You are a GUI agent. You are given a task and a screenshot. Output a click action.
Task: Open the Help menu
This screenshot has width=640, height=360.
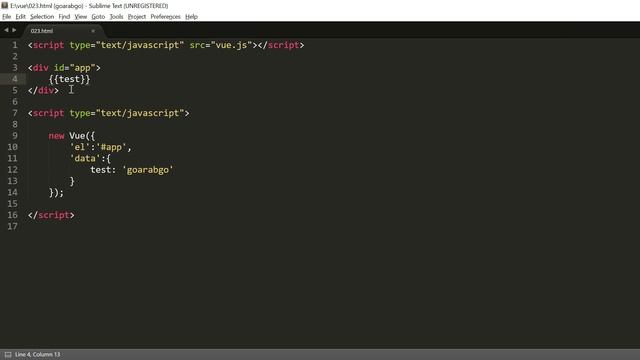coord(191,17)
